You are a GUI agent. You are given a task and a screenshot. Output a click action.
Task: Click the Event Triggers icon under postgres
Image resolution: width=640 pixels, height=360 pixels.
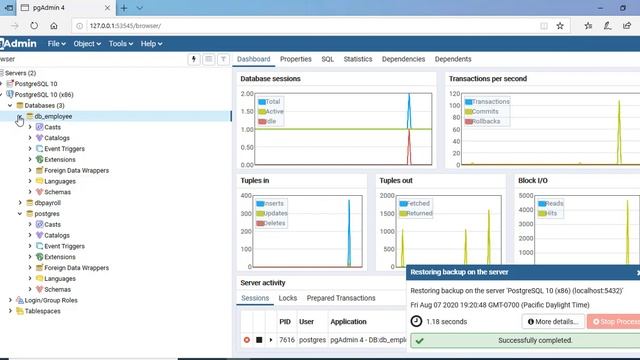click(x=40, y=246)
